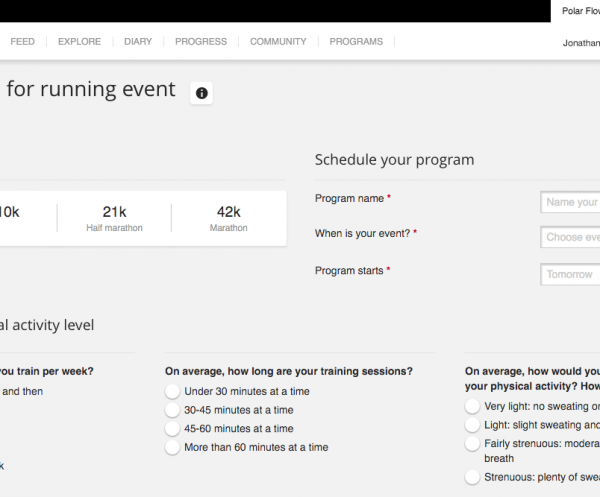Select Under 30 minutes at a time

(x=173, y=392)
